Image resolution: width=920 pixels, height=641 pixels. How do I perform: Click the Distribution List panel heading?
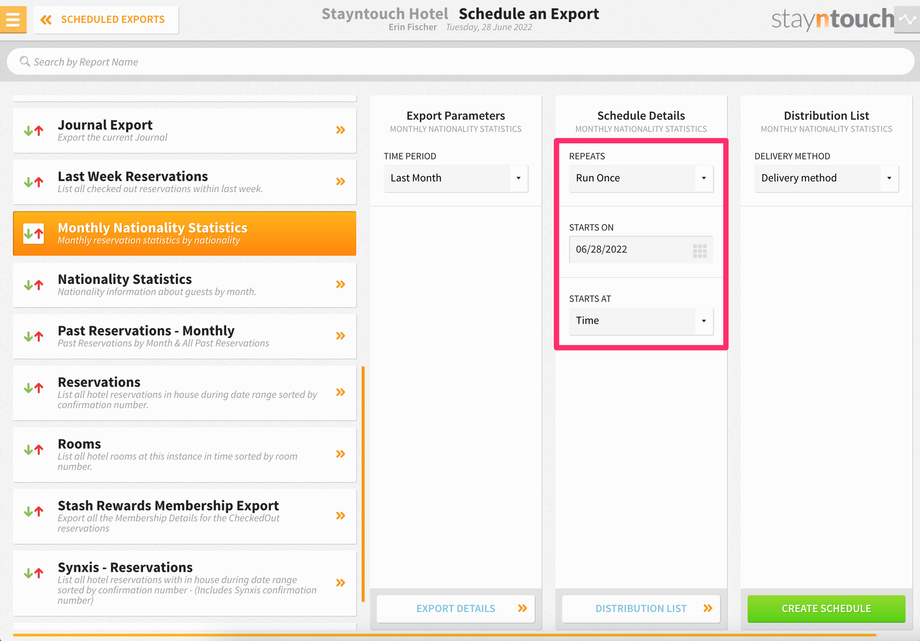tap(827, 116)
